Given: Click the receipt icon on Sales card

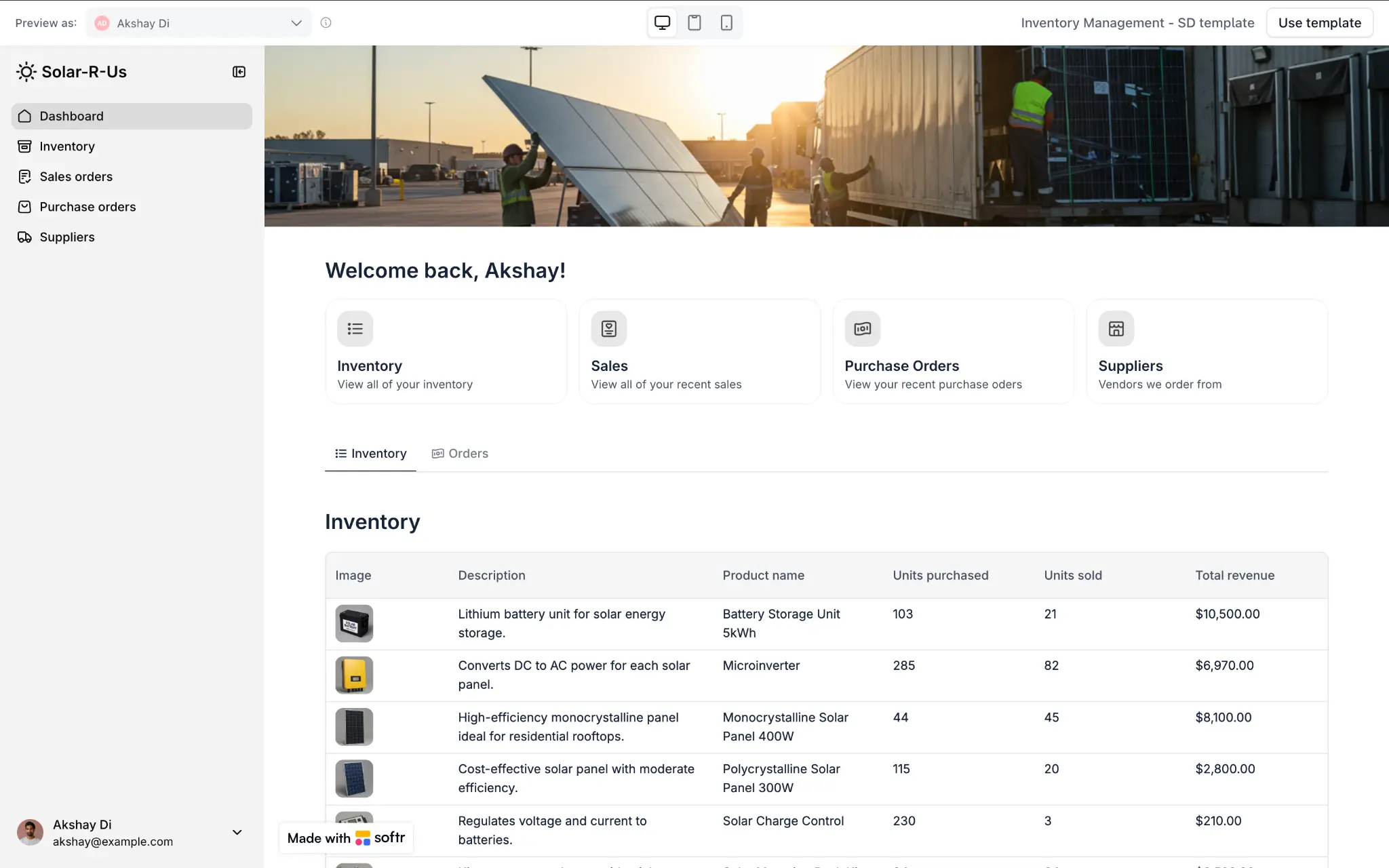Looking at the screenshot, I should 609,329.
